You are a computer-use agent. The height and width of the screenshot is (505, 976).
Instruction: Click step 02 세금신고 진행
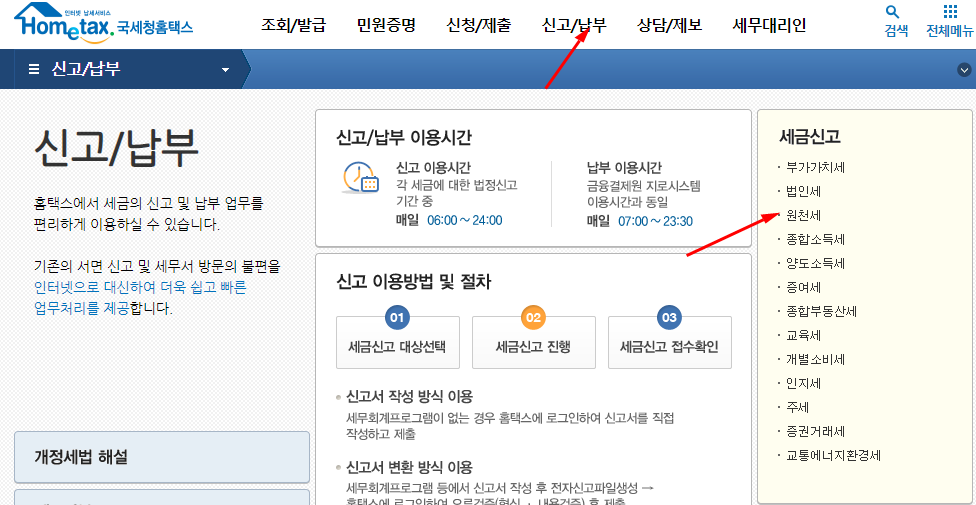pos(533,341)
